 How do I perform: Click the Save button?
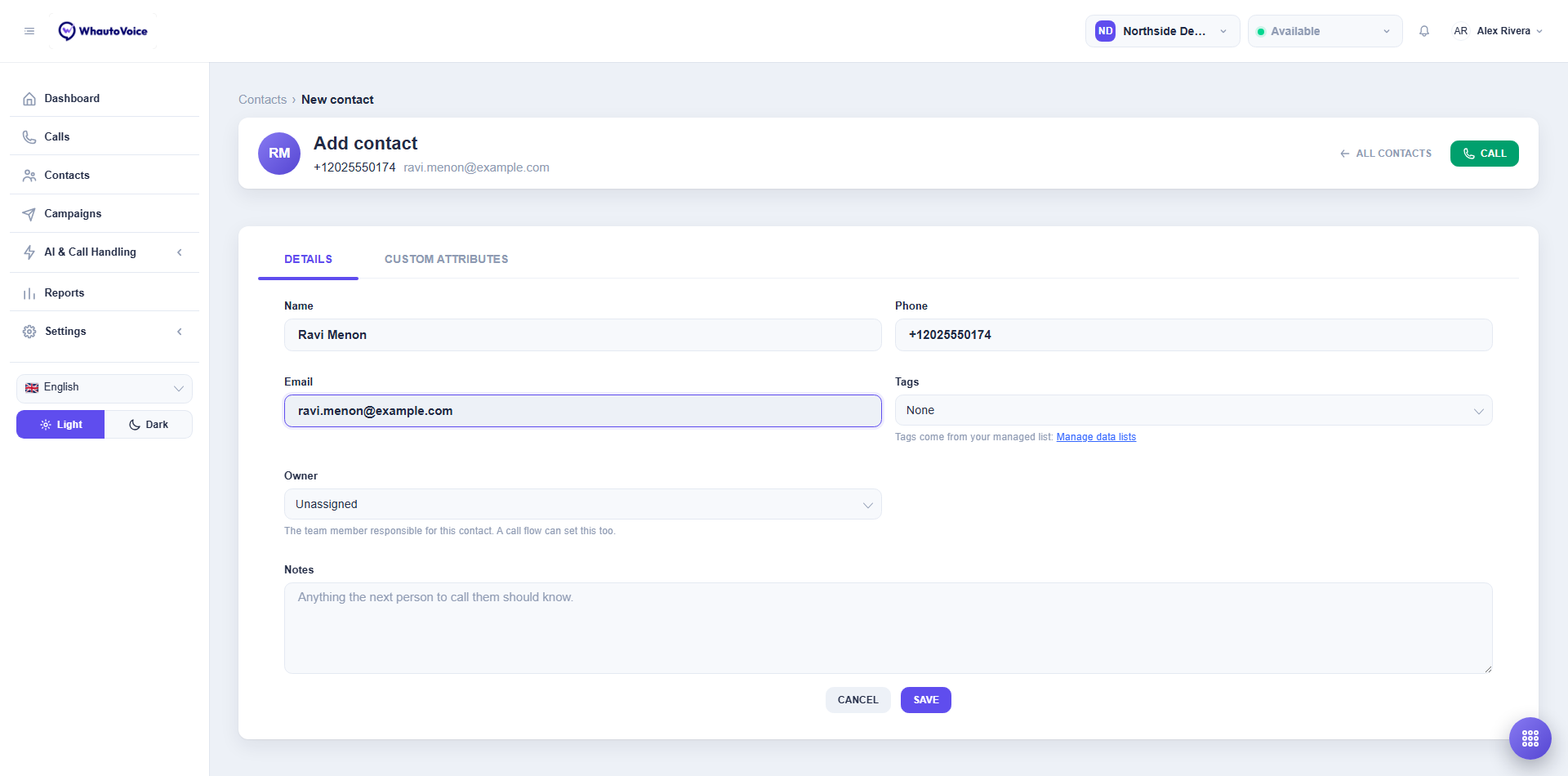pos(925,700)
